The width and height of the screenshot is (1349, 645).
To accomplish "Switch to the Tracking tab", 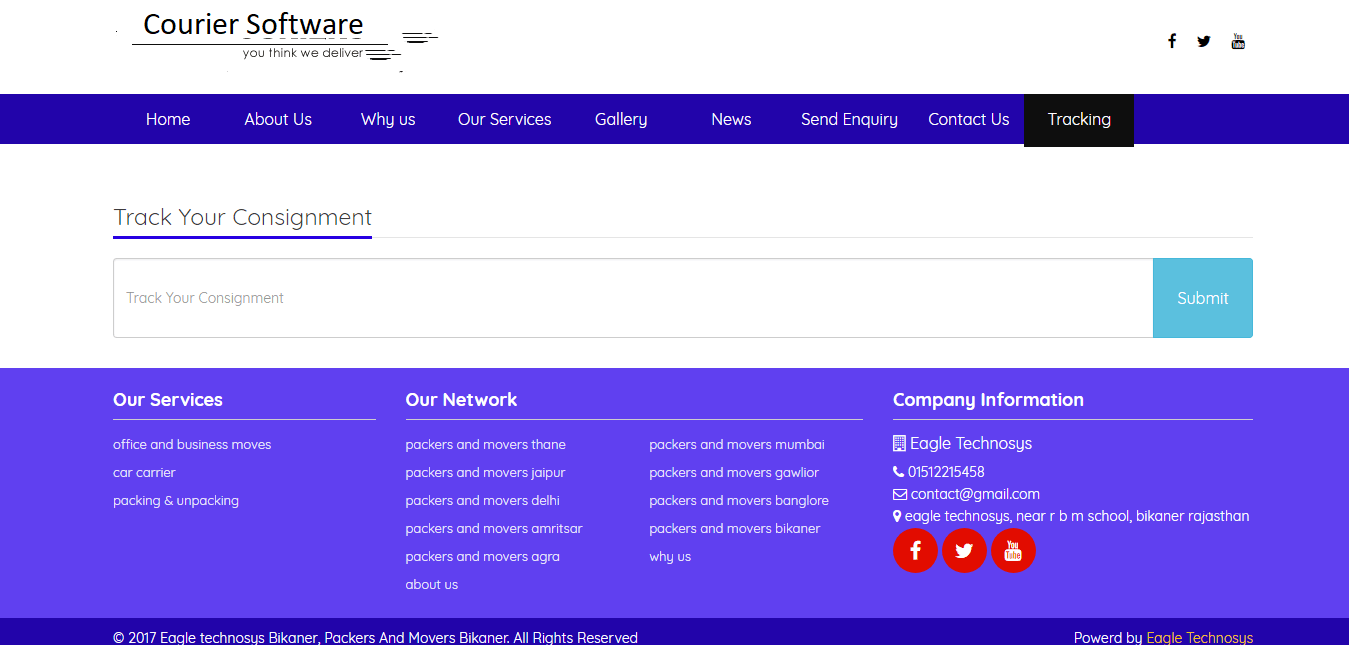I will click(1079, 119).
